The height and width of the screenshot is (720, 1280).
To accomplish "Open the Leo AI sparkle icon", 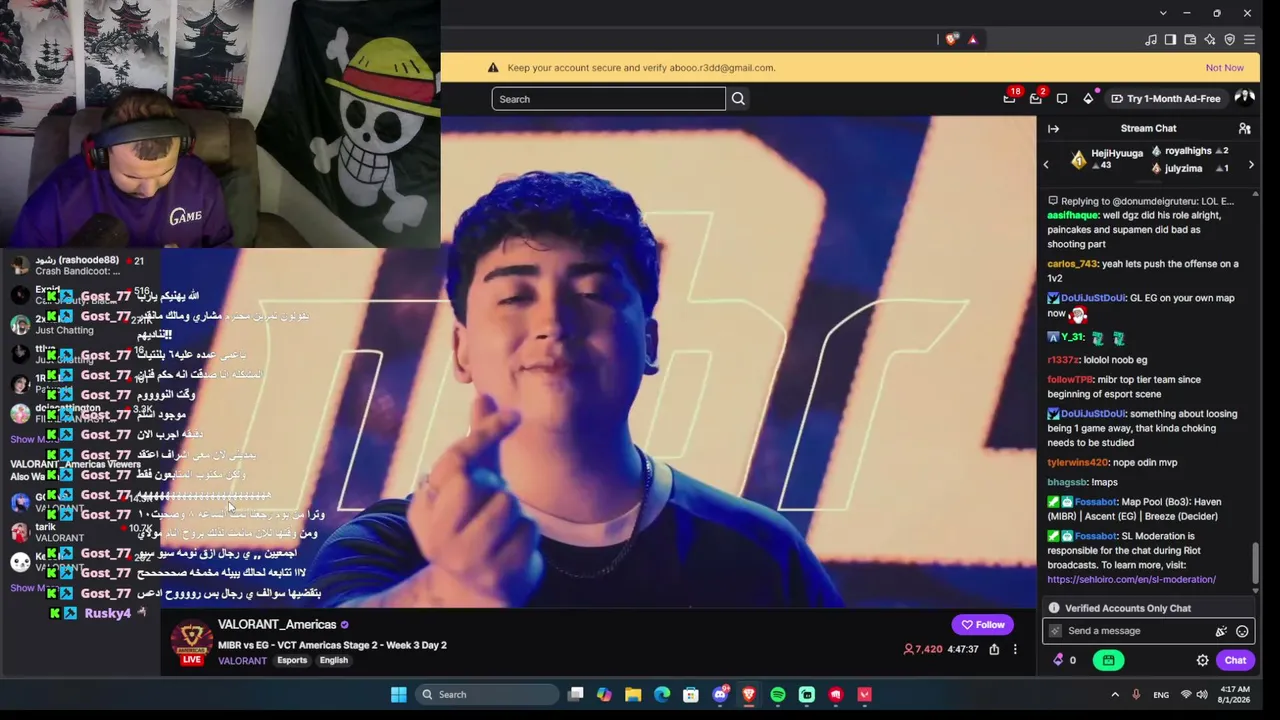I will pos(1210,40).
